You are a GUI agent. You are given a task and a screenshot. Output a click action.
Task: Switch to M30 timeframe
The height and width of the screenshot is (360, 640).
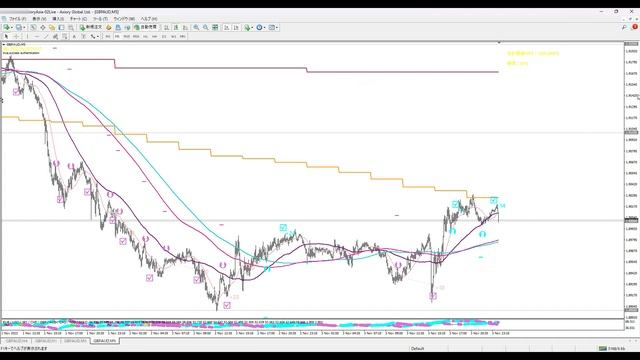[136, 36]
